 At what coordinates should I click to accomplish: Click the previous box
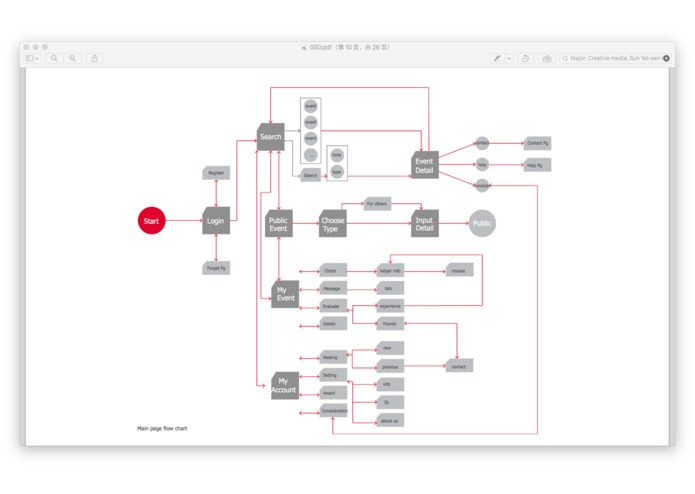point(390,366)
